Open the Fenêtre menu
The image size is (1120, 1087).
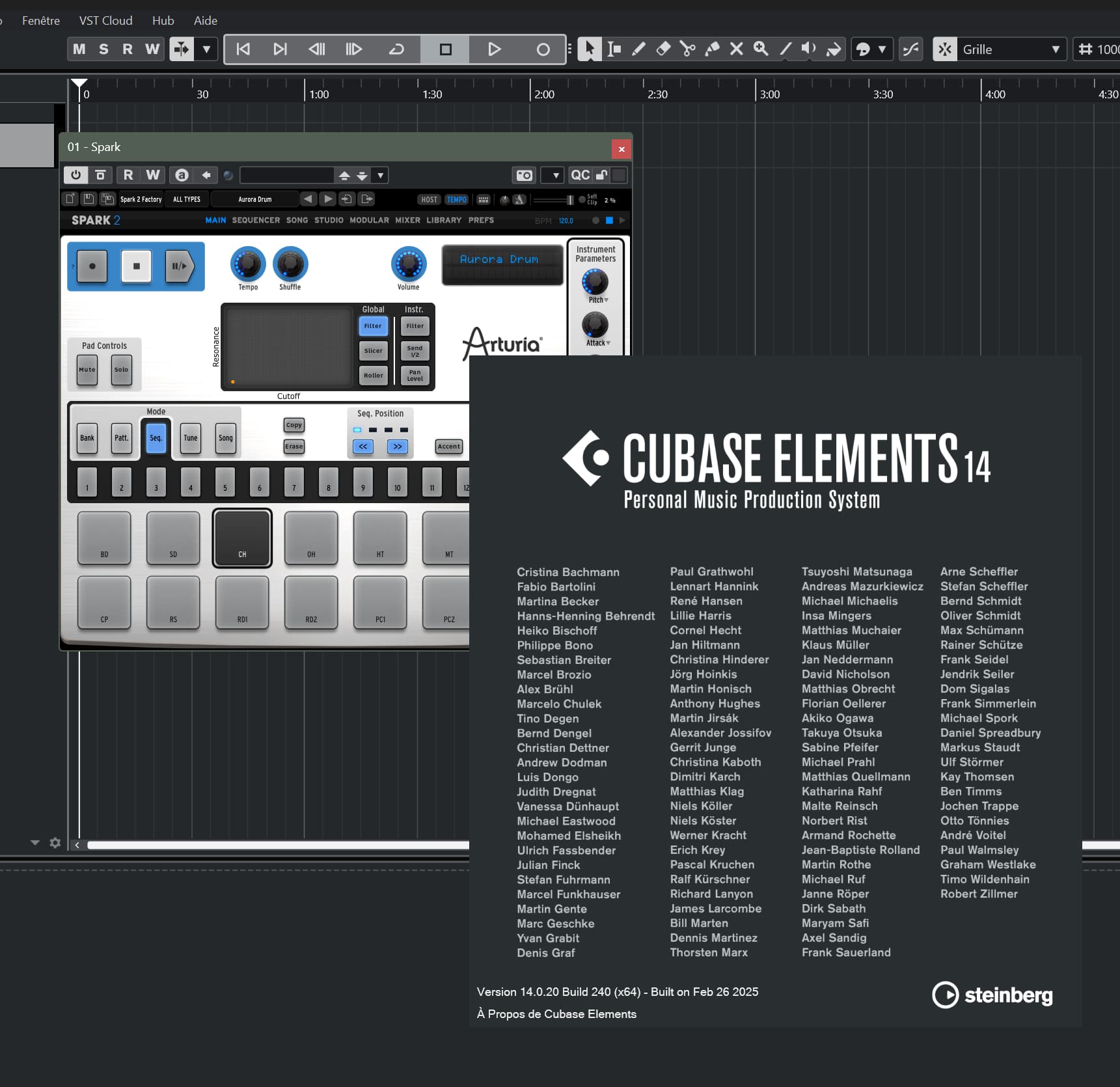click(x=41, y=20)
